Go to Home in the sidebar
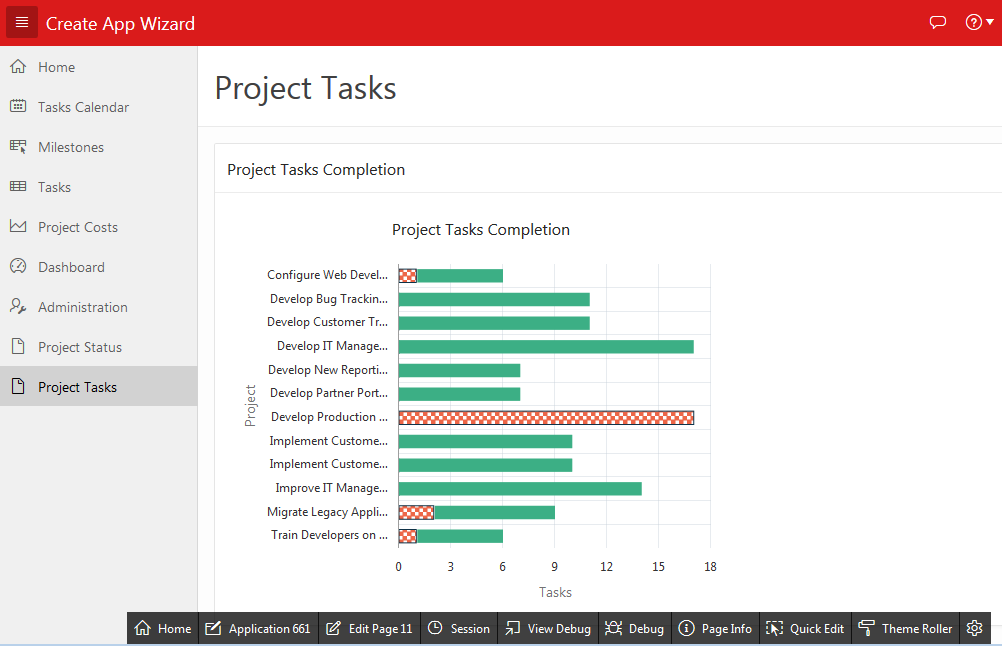 click(98, 66)
